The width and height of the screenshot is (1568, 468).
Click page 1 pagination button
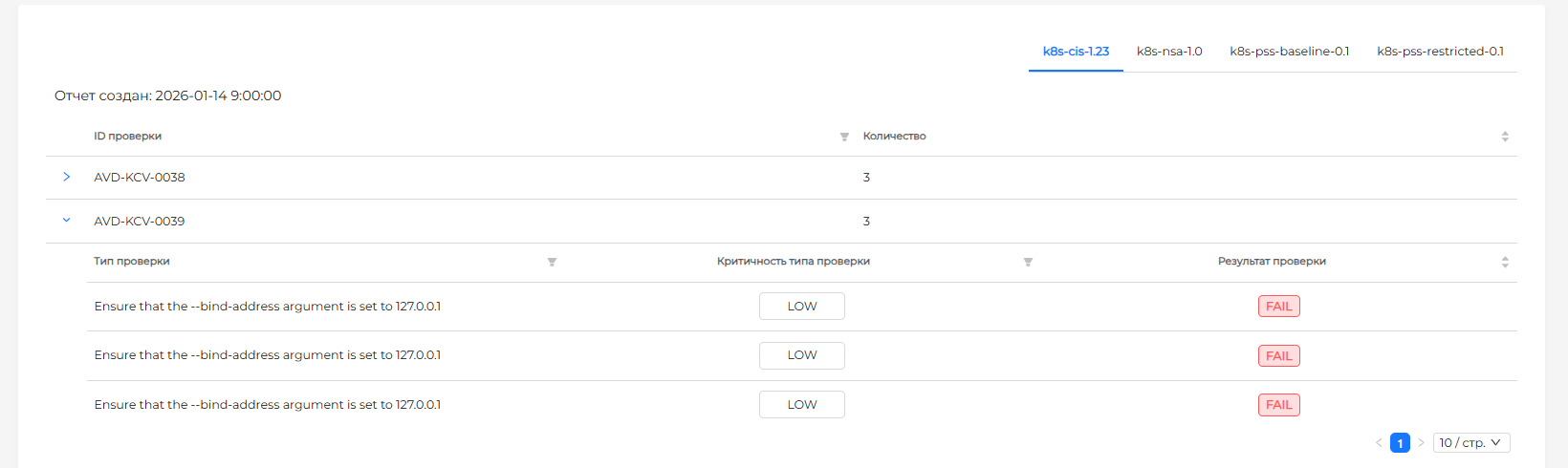(1400, 443)
